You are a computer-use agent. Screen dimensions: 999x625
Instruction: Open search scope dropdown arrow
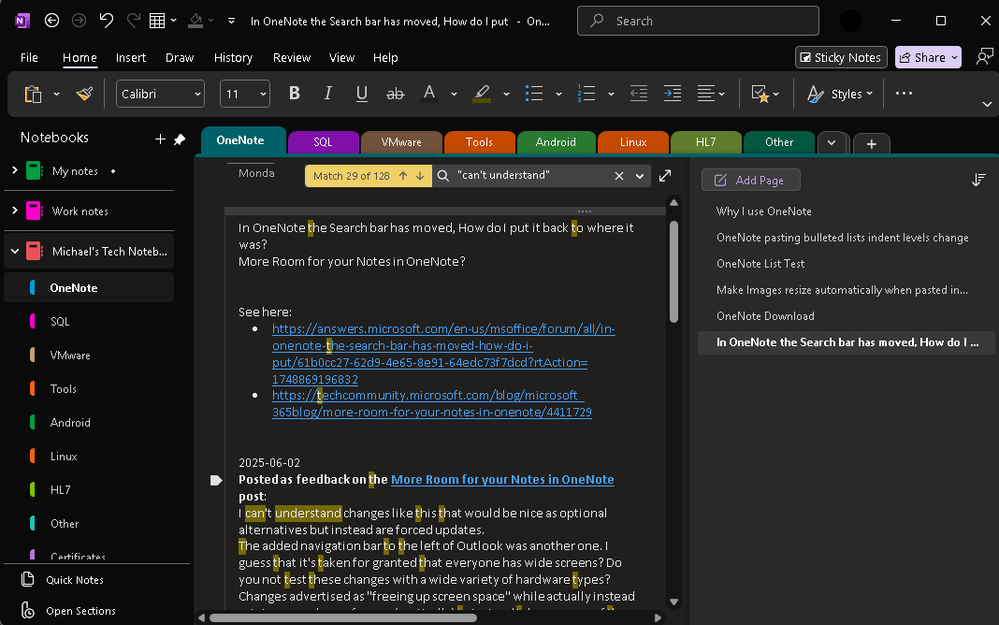(x=639, y=176)
